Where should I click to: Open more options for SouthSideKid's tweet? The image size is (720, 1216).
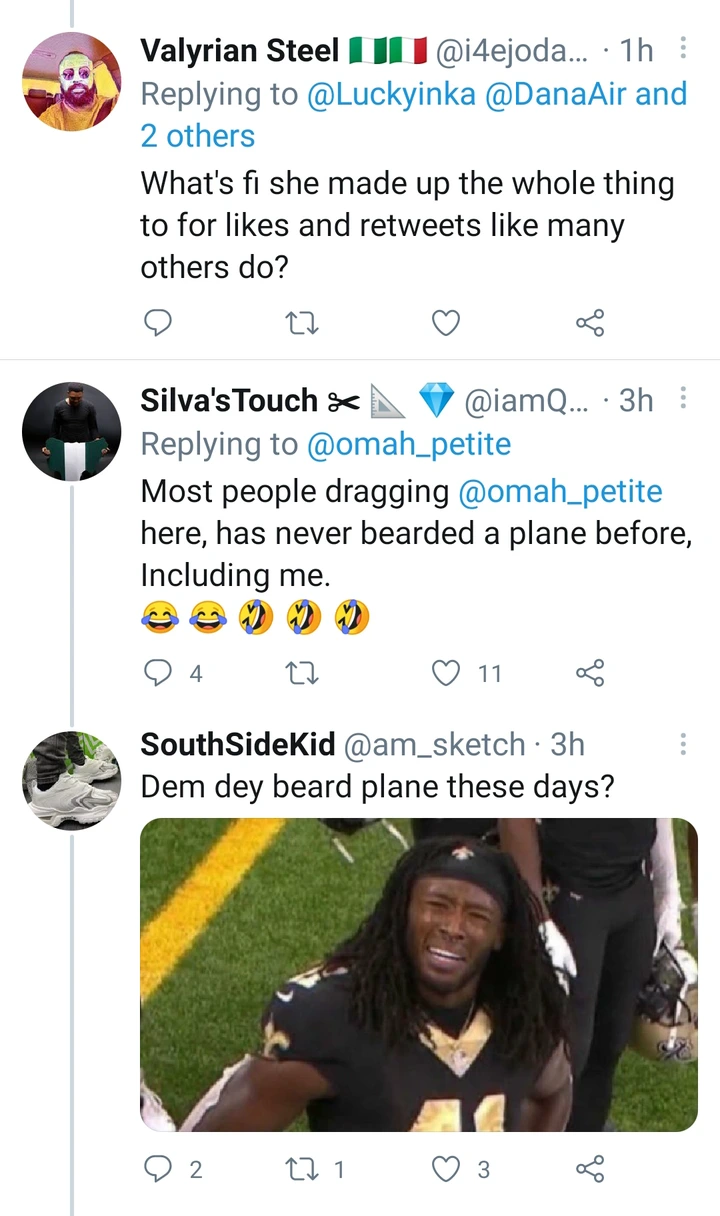click(x=683, y=744)
